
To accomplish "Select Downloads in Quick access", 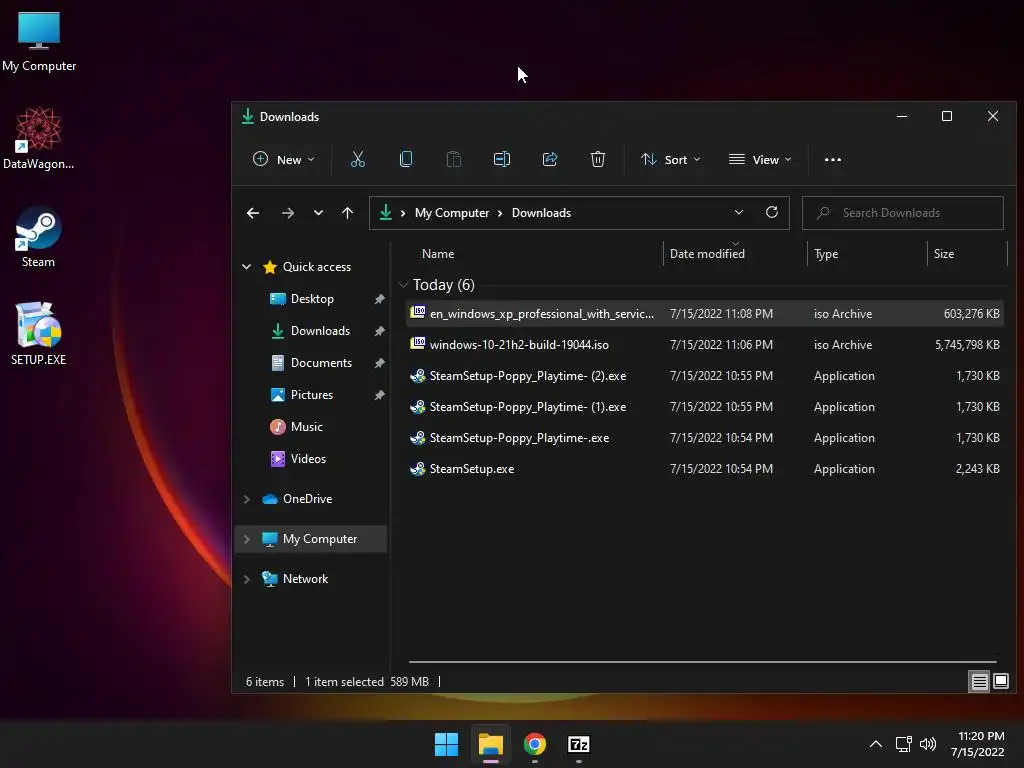I will click(x=320, y=330).
